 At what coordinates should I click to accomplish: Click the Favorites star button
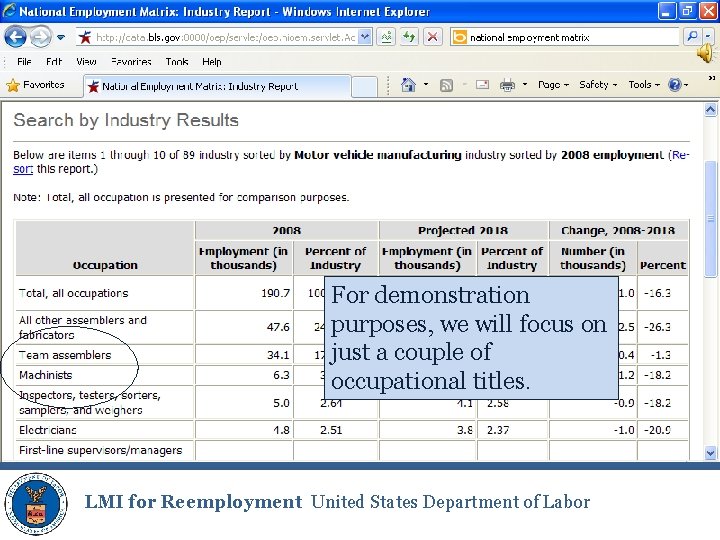point(35,85)
